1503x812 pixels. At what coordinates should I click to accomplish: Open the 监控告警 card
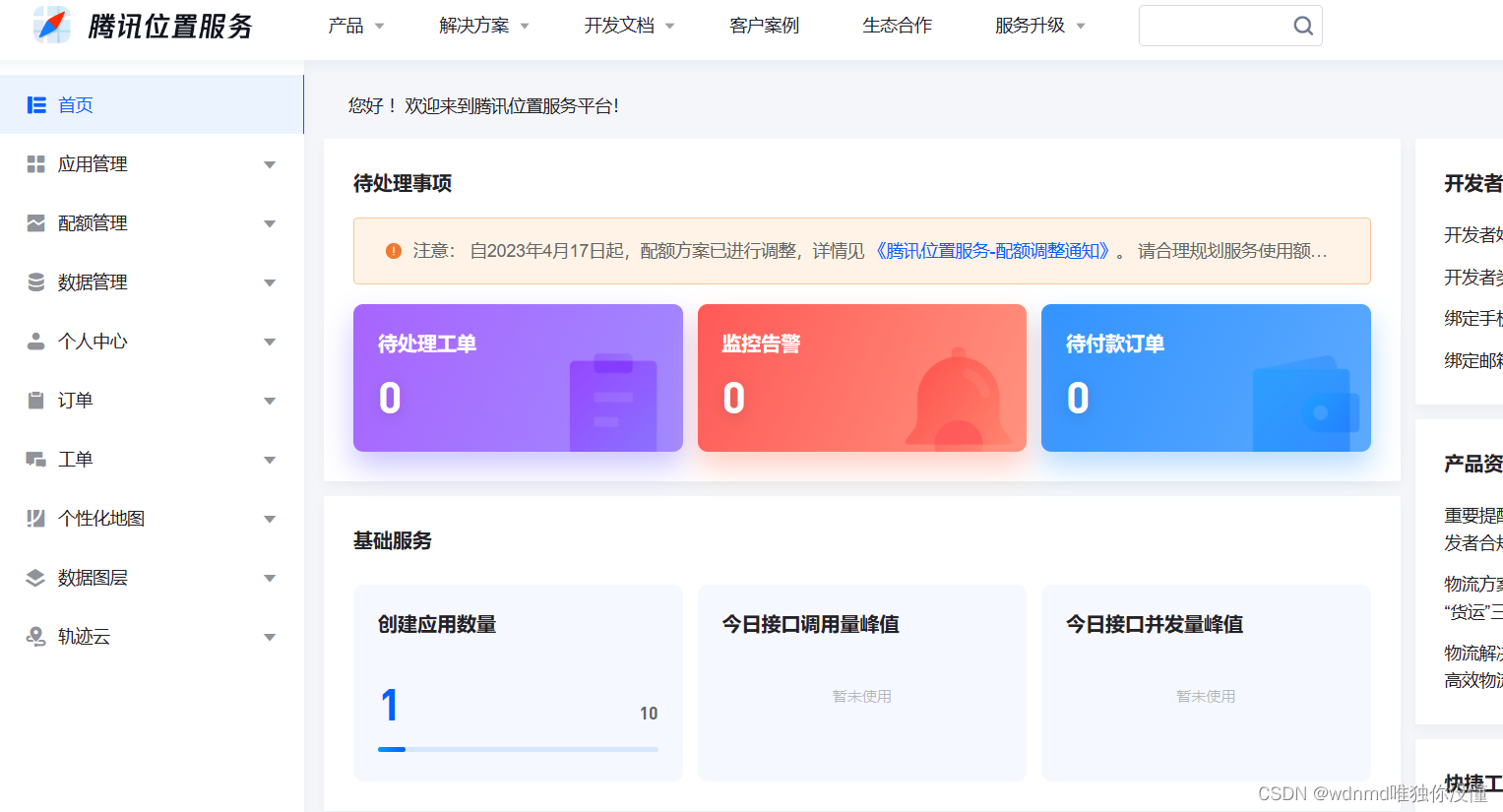pos(862,378)
